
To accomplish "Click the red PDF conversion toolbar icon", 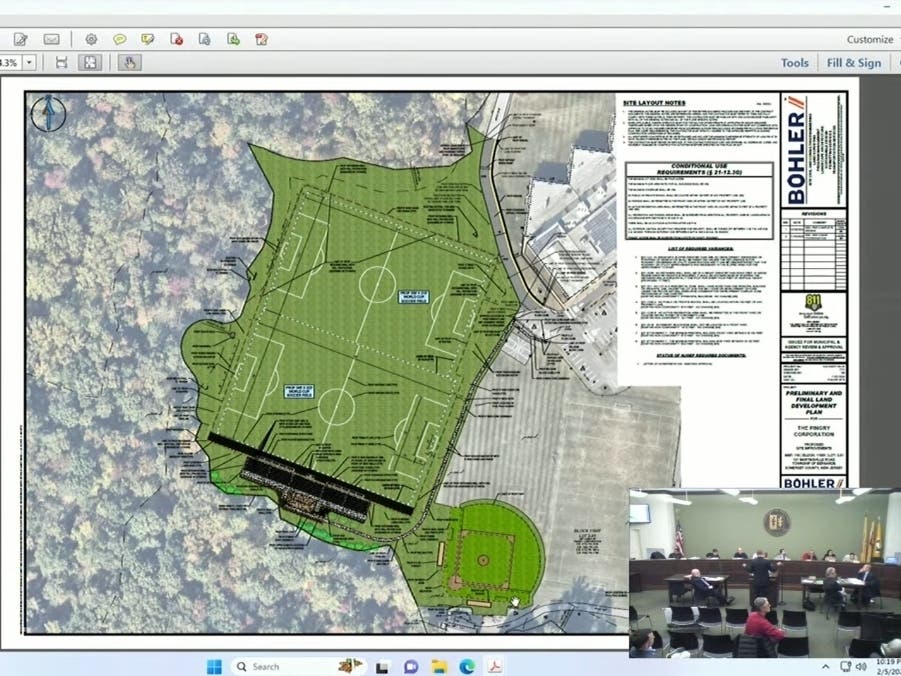I will [x=176, y=38].
